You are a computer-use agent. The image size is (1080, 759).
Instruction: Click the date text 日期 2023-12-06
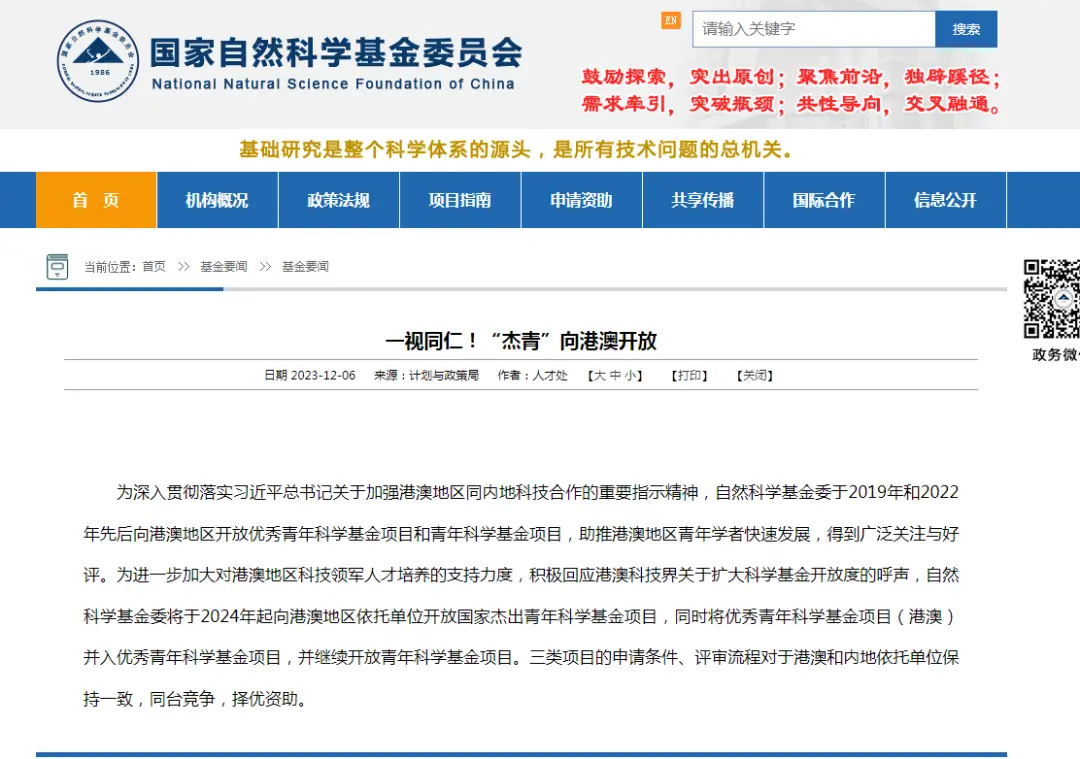click(310, 375)
